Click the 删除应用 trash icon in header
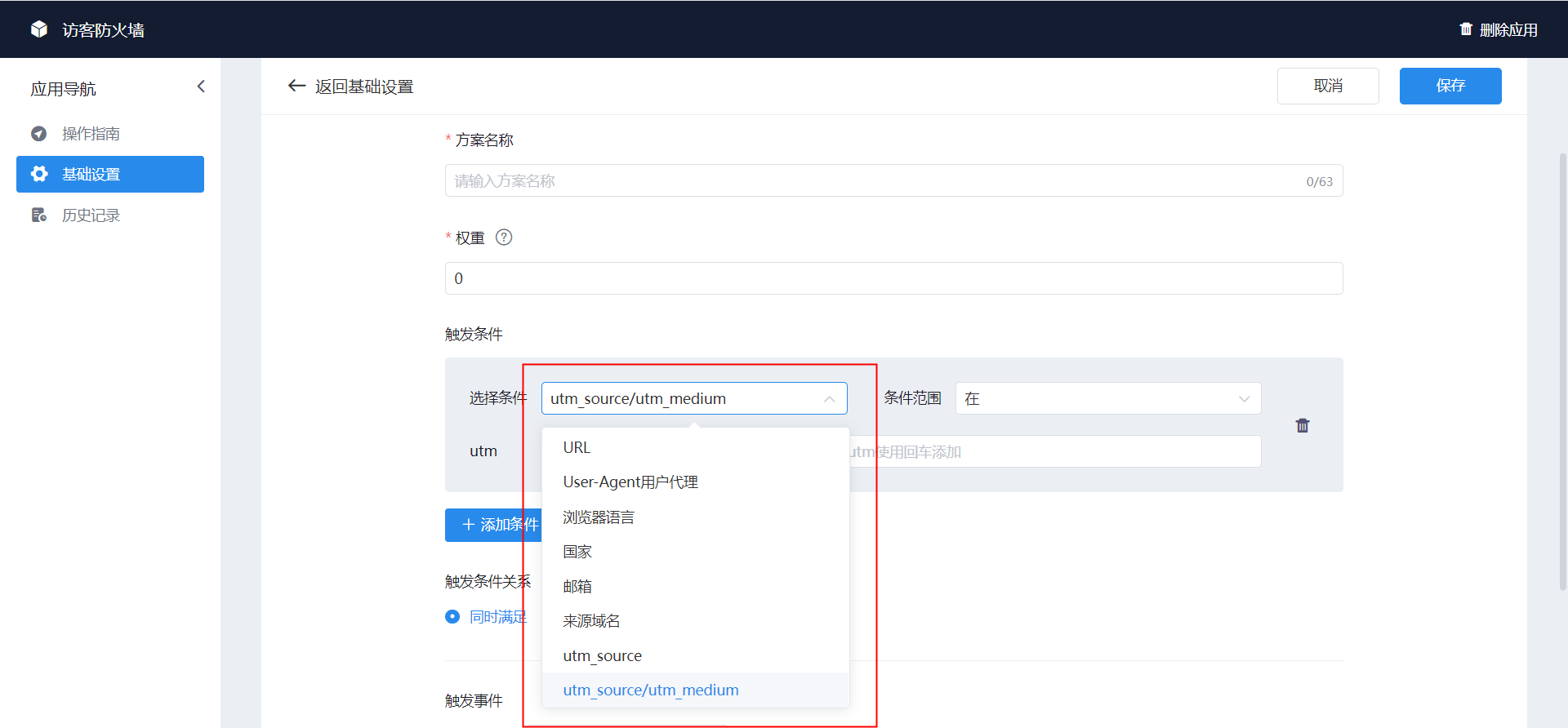The height and width of the screenshot is (728, 1568). pos(1466,29)
